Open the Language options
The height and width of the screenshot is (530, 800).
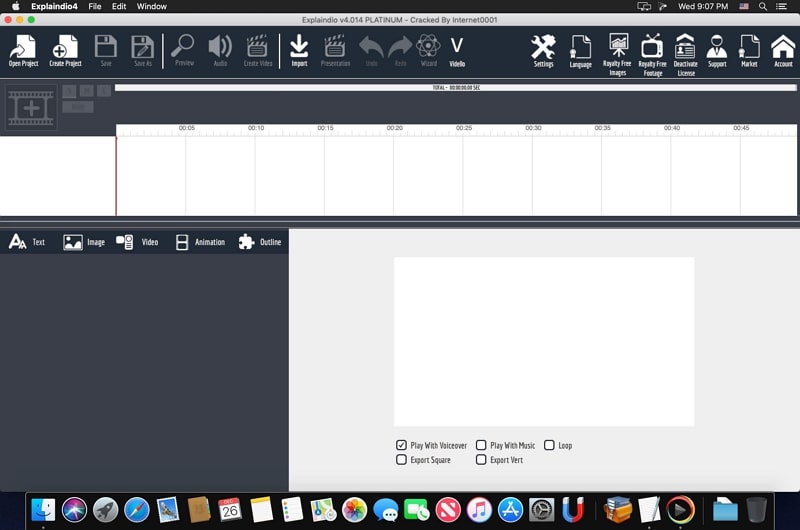581,52
